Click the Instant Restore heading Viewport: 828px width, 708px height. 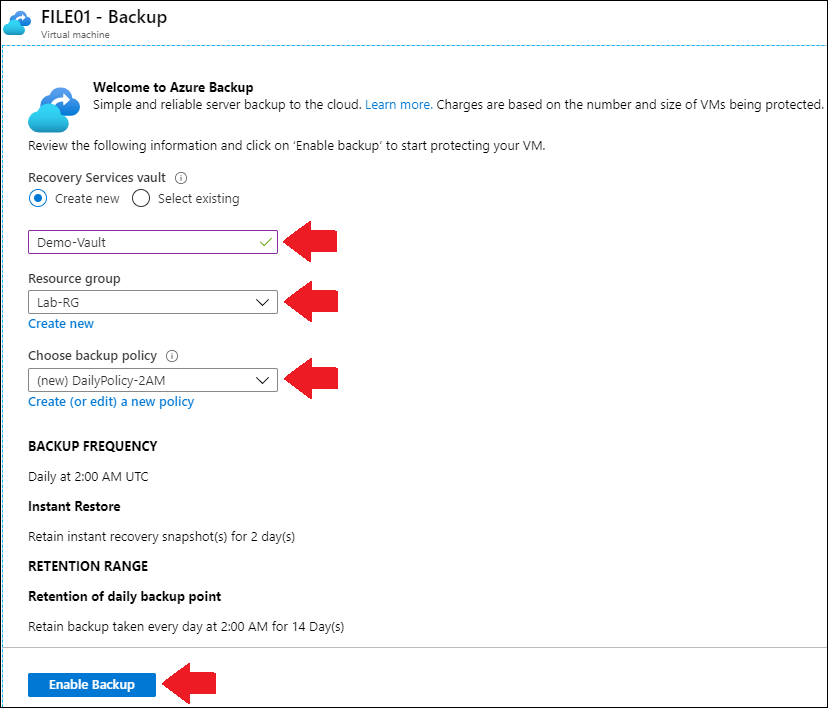click(x=74, y=507)
